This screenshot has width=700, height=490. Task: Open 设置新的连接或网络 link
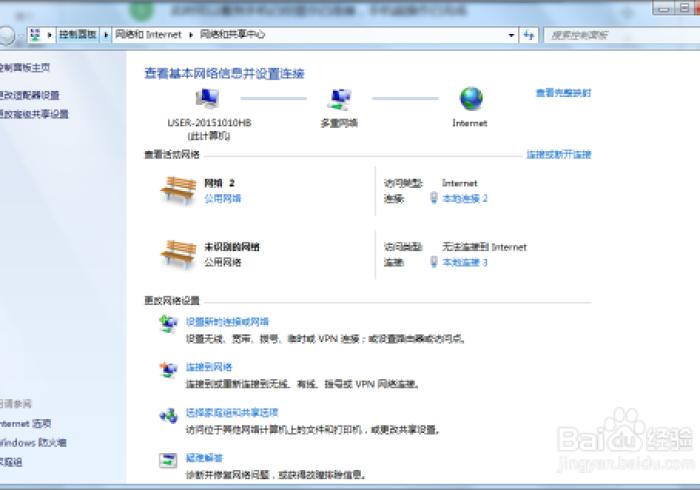point(227,322)
